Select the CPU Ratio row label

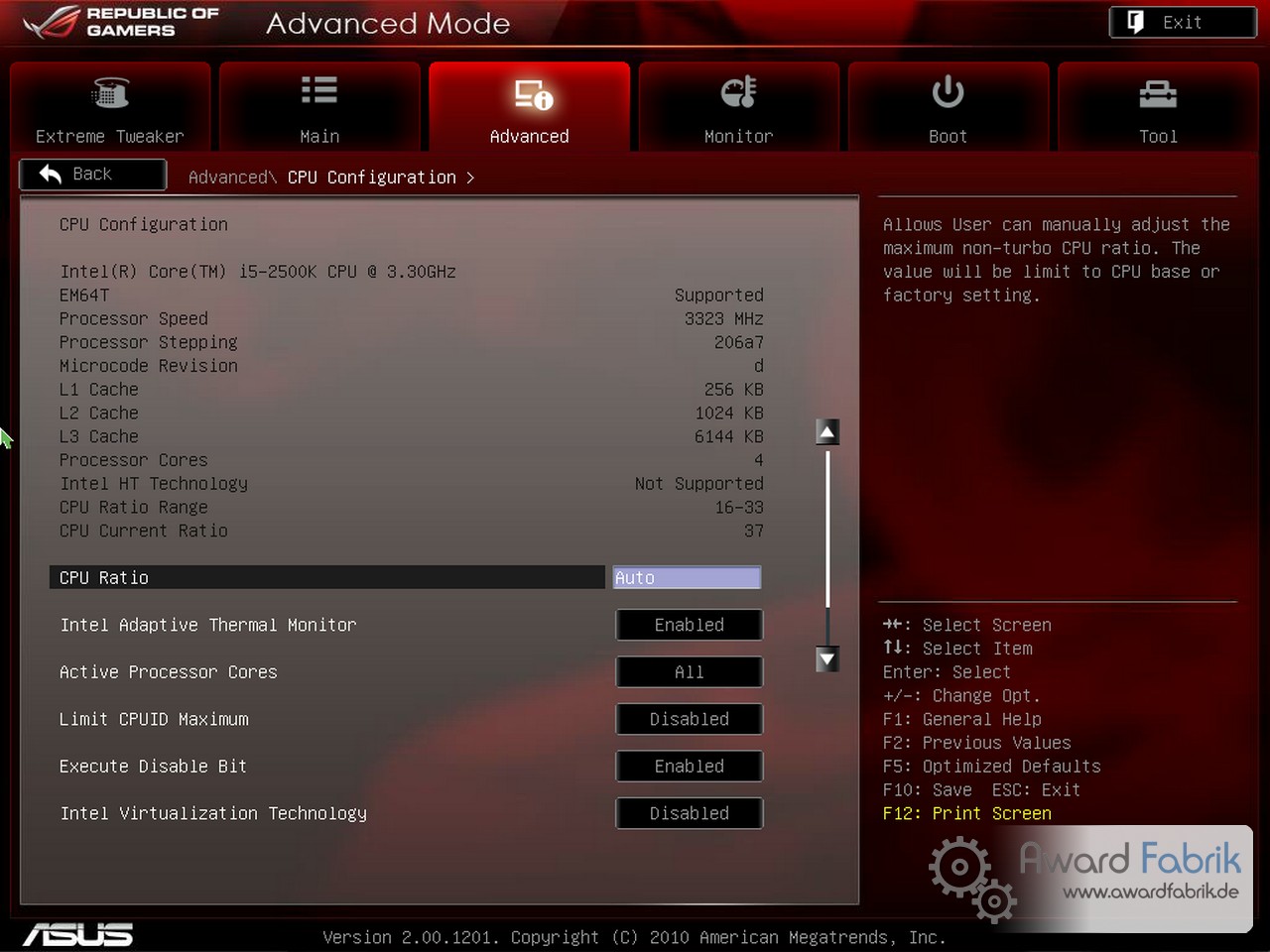pyautogui.click(x=104, y=577)
